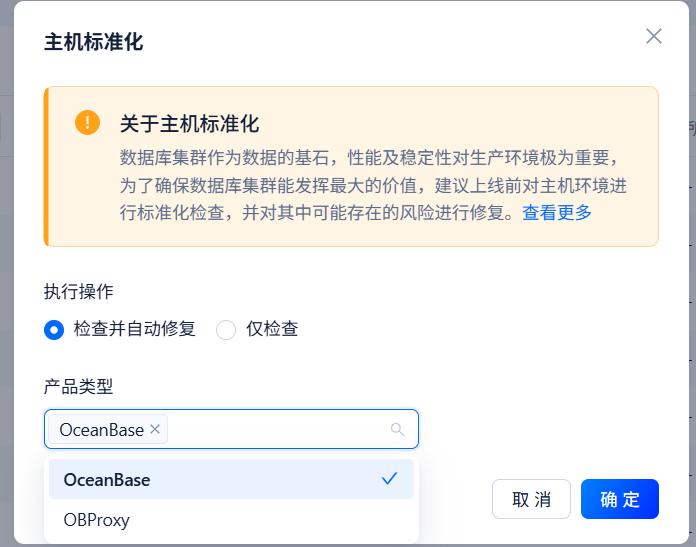This screenshot has width=696, height=547.
Task: Click the OceanBase tag text in selector
Action: click(x=101, y=430)
